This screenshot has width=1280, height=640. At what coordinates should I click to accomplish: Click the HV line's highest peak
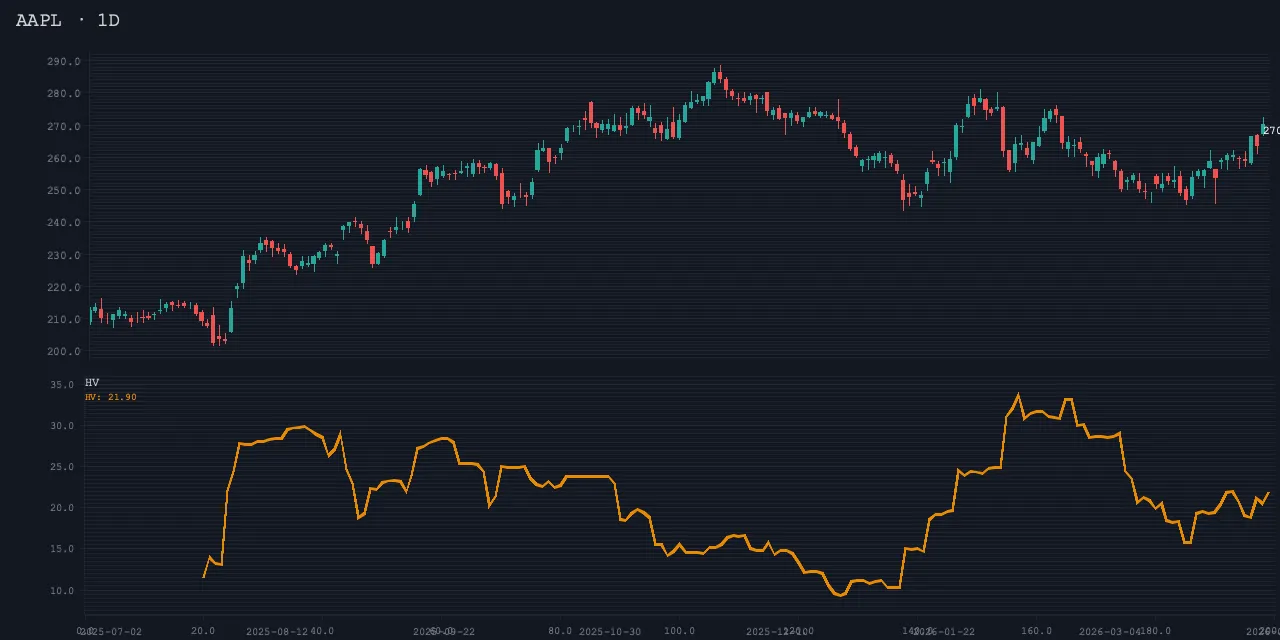click(x=1018, y=395)
